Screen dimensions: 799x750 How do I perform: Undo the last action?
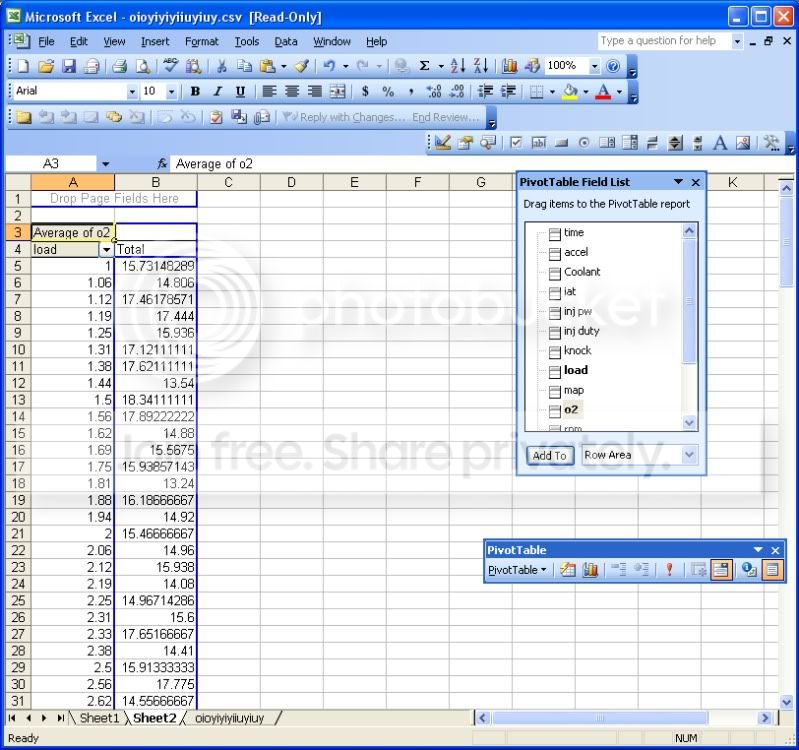click(x=329, y=66)
